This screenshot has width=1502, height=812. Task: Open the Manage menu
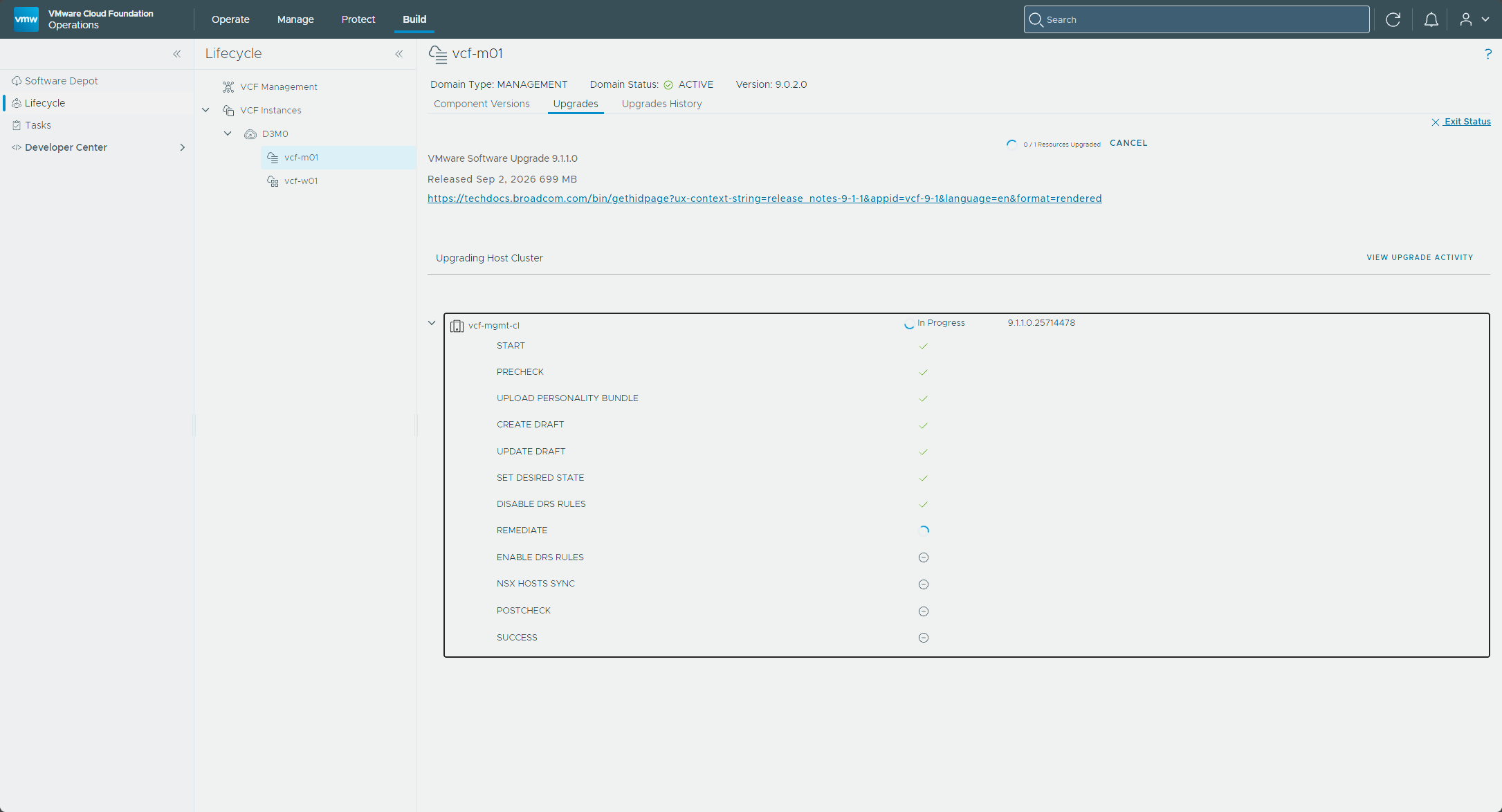pyautogui.click(x=295, y=19)
